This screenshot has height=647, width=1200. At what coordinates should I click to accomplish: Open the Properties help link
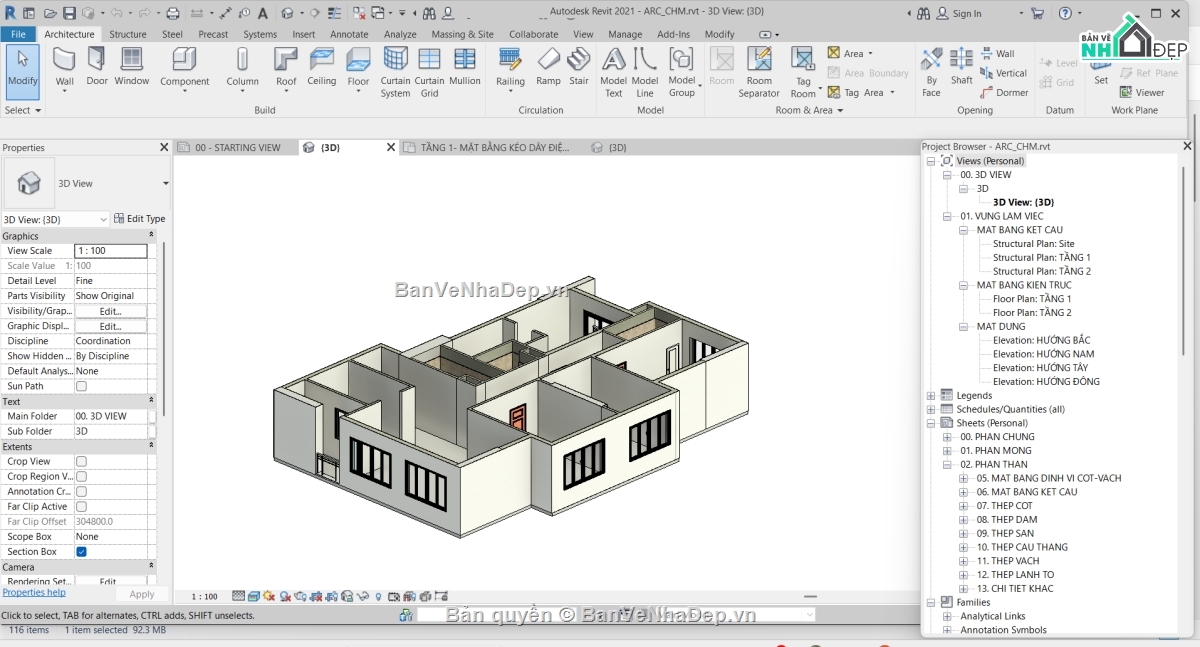point(34,593)
